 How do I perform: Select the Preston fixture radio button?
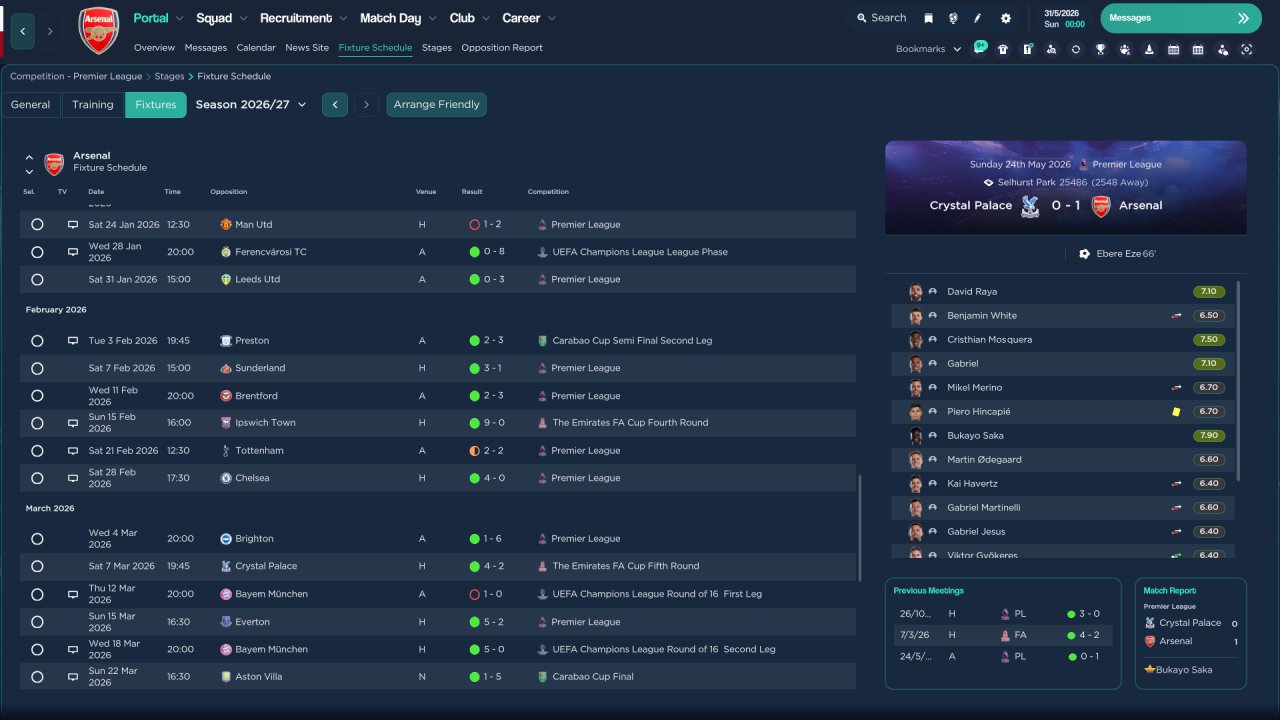pyautogui.click(x=37, y=341)
